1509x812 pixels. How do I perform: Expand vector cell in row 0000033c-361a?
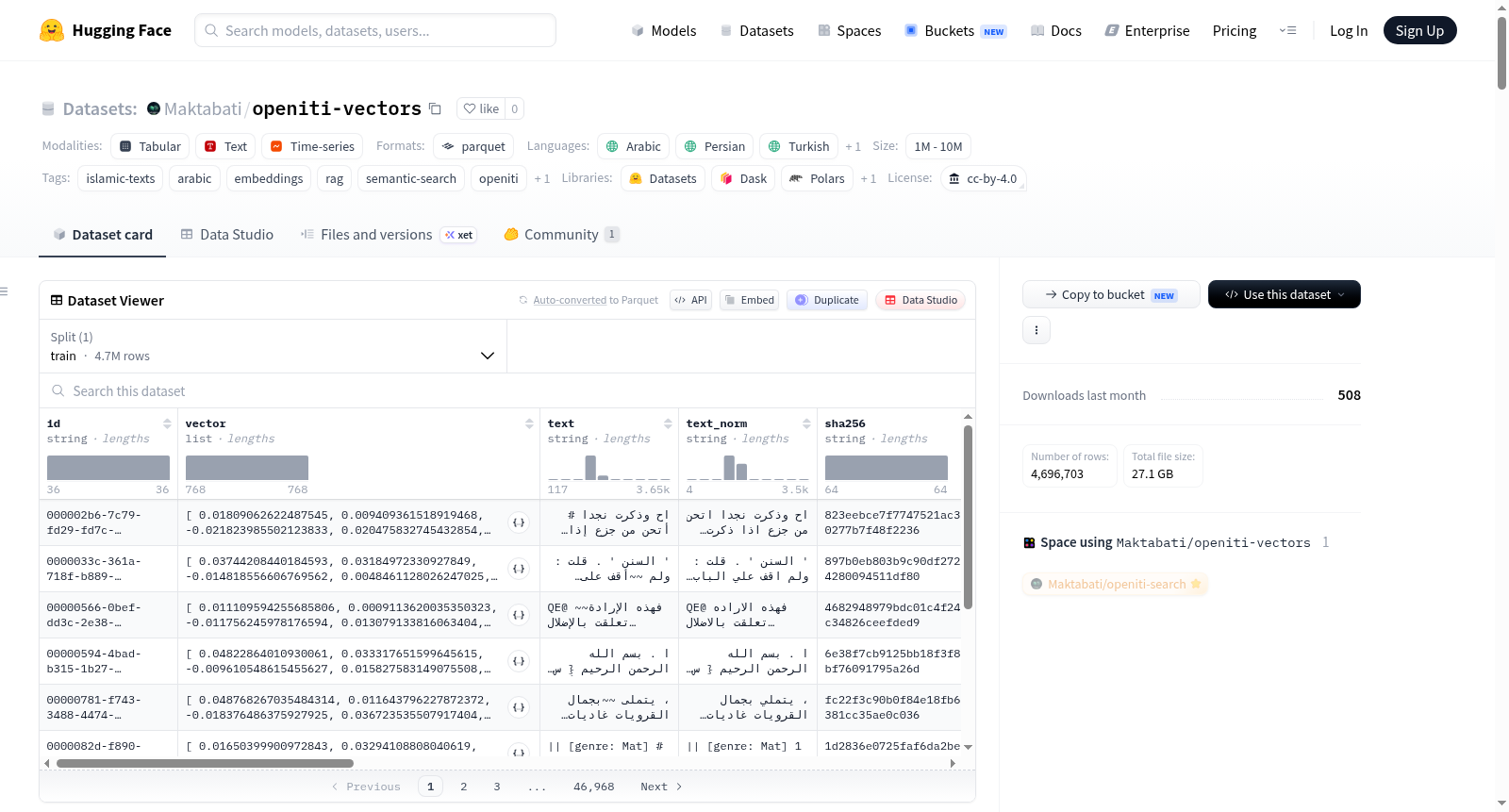(x=519, y=569)
